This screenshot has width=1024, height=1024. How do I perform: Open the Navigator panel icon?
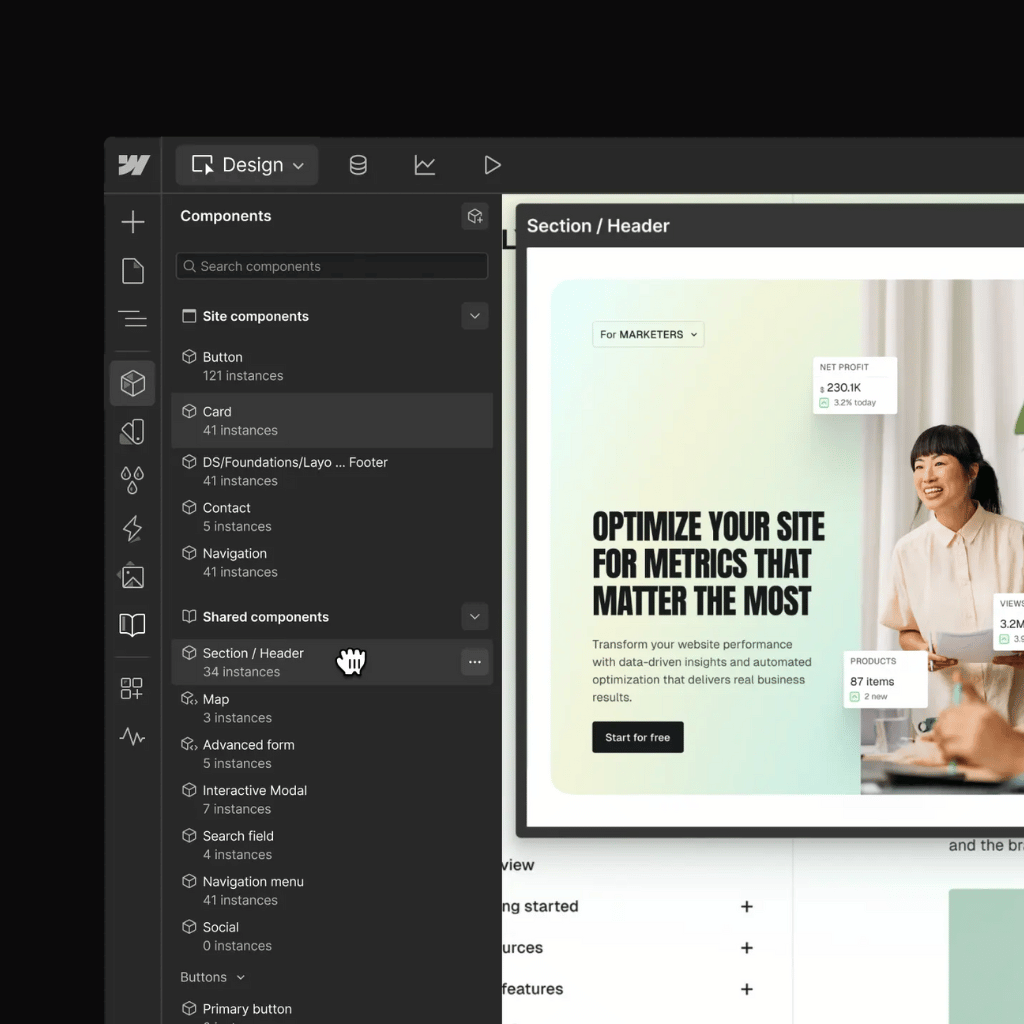(133, 319)
